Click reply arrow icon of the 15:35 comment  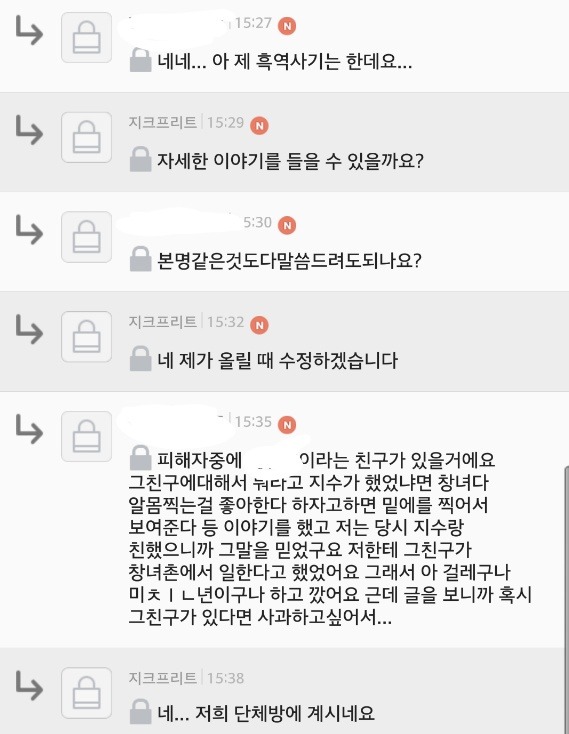[x=29, y=429]
